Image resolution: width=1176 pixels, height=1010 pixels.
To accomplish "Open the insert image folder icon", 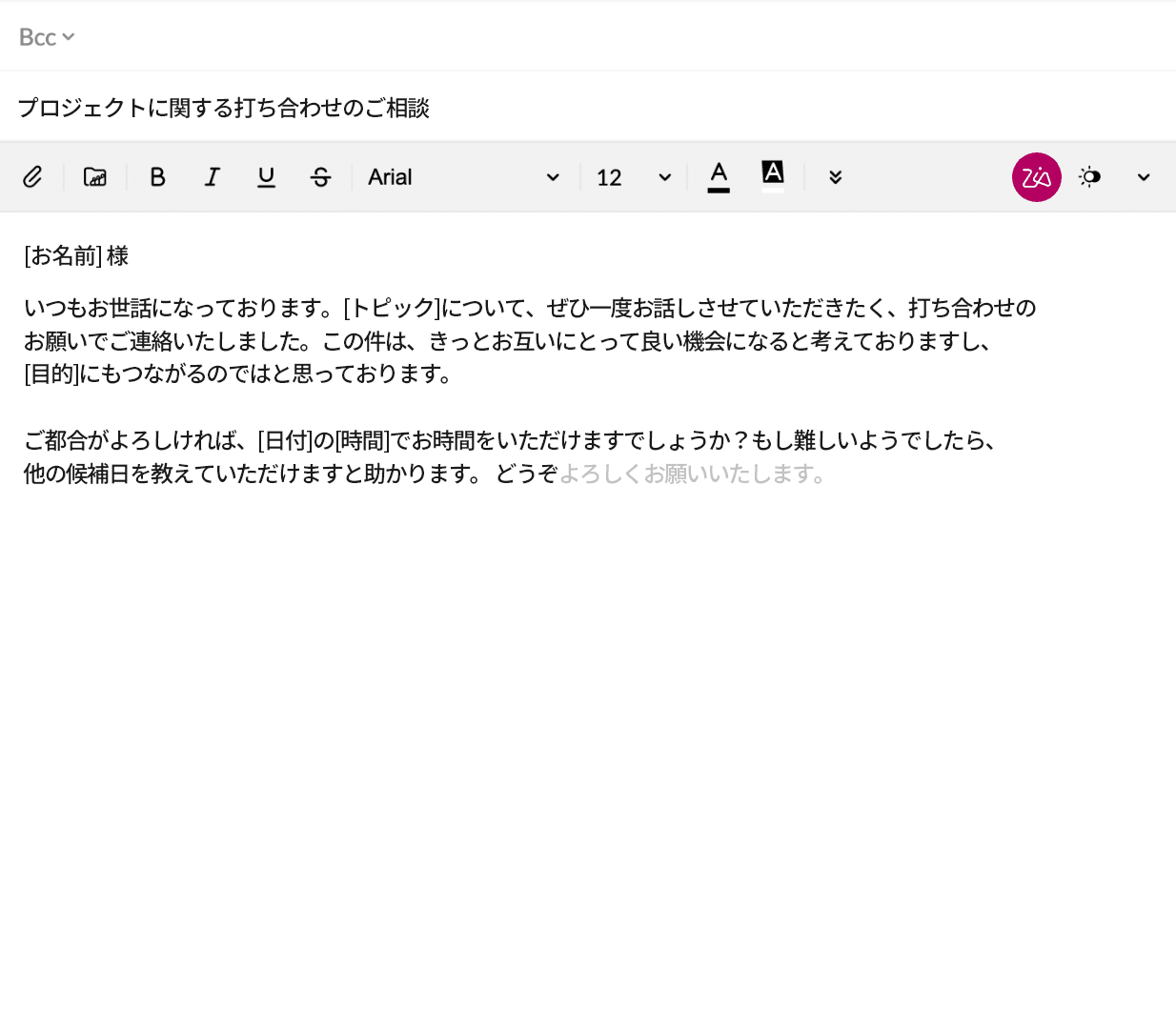I will (x=95, y=177).
